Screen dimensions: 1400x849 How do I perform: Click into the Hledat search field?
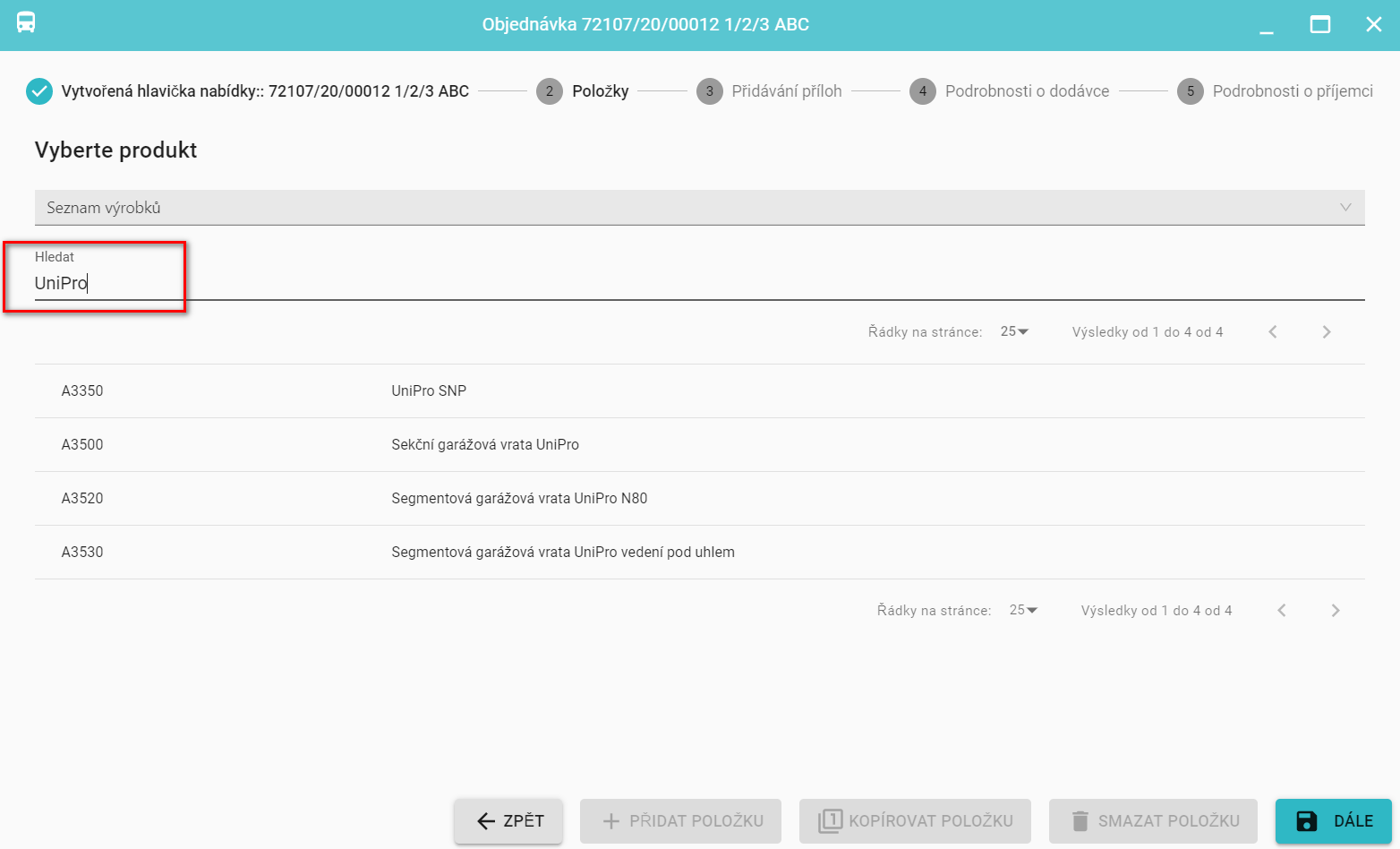698,284
